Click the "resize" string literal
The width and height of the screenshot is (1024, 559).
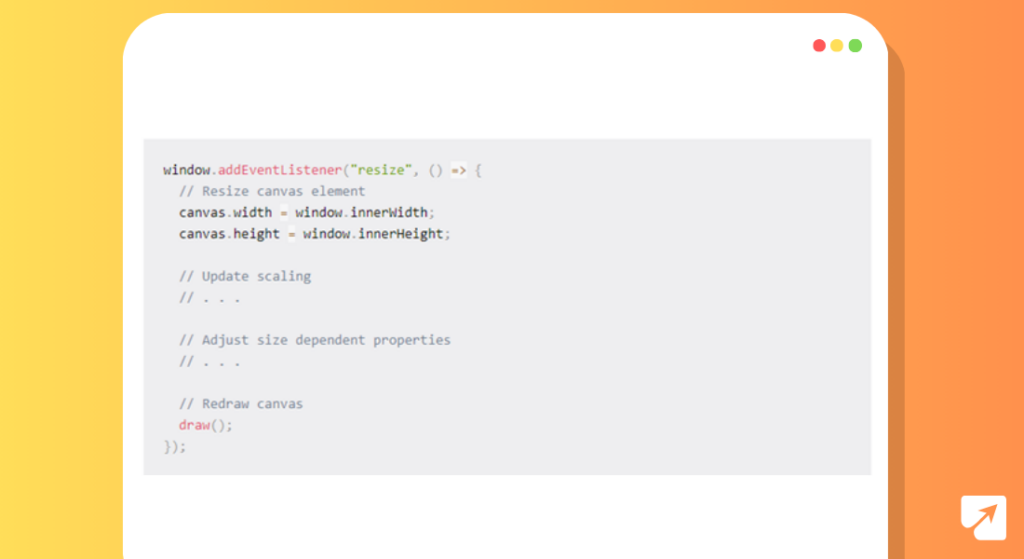(381, 170)
